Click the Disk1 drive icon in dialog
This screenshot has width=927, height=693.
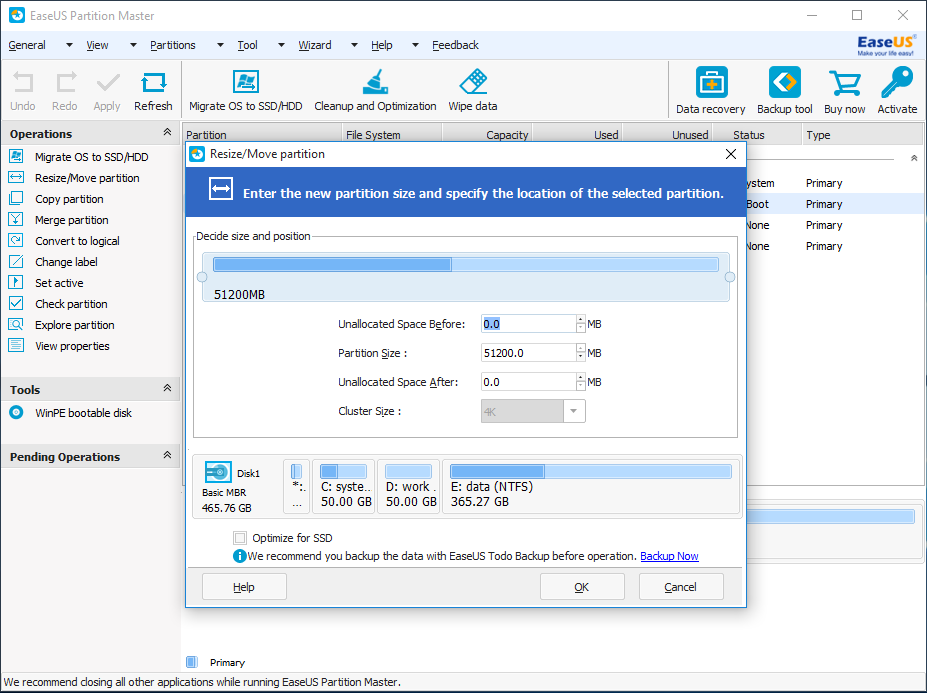(x=218, y=472)
